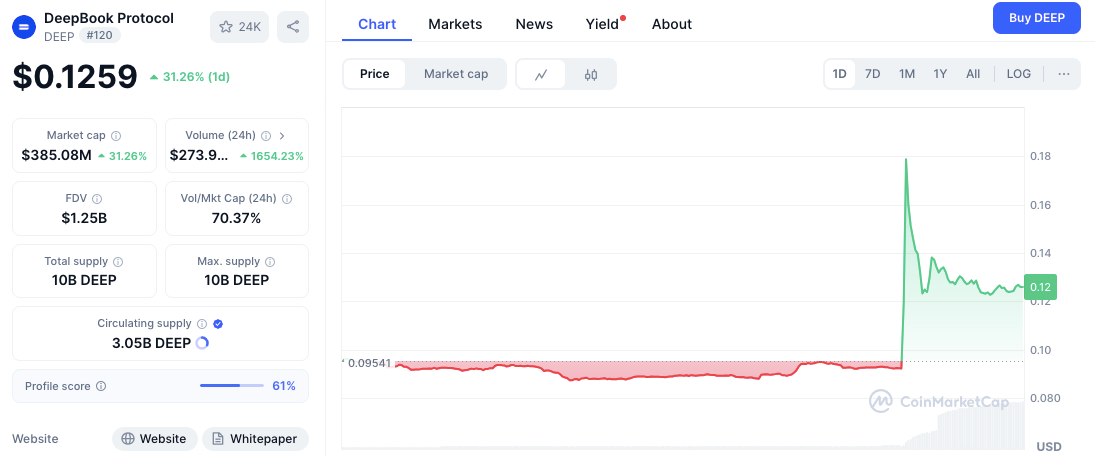The height and width of the screenshot is (456, 1095).
Task: Click the 3.05B DEEP circulating value
Action: coord(152,343)
